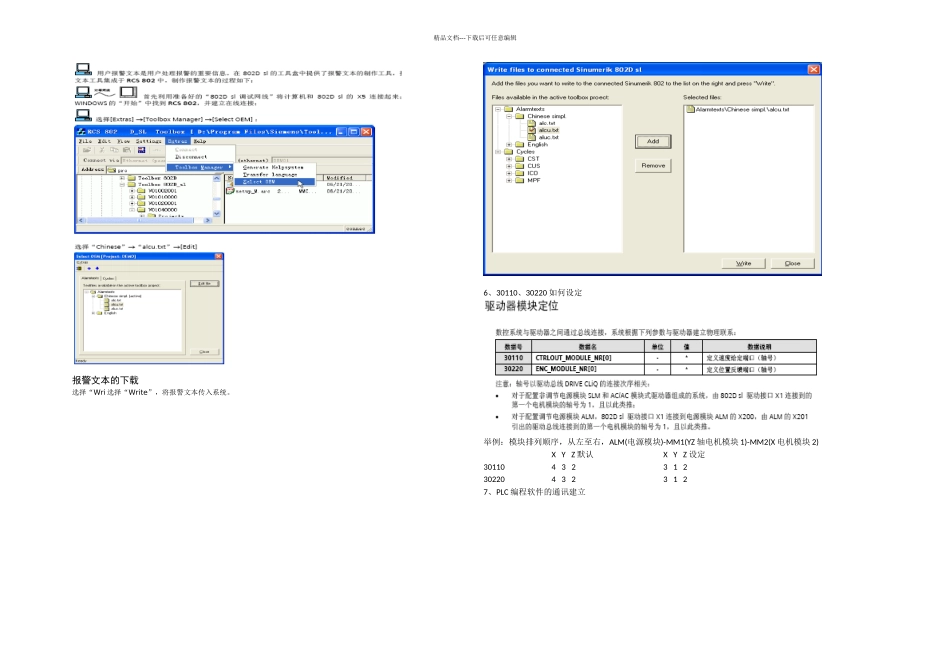Click Edit file button in Select OEM dialog
The image size is (950, 672).
pos(205,284)
